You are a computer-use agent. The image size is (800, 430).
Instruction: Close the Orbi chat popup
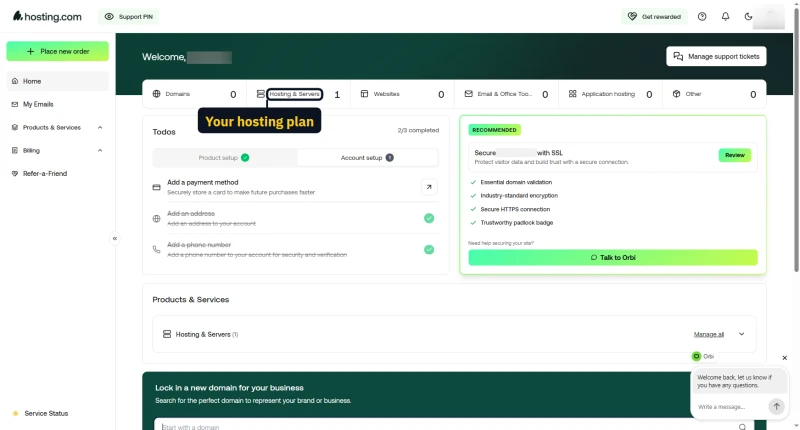(x=785, y=358)
